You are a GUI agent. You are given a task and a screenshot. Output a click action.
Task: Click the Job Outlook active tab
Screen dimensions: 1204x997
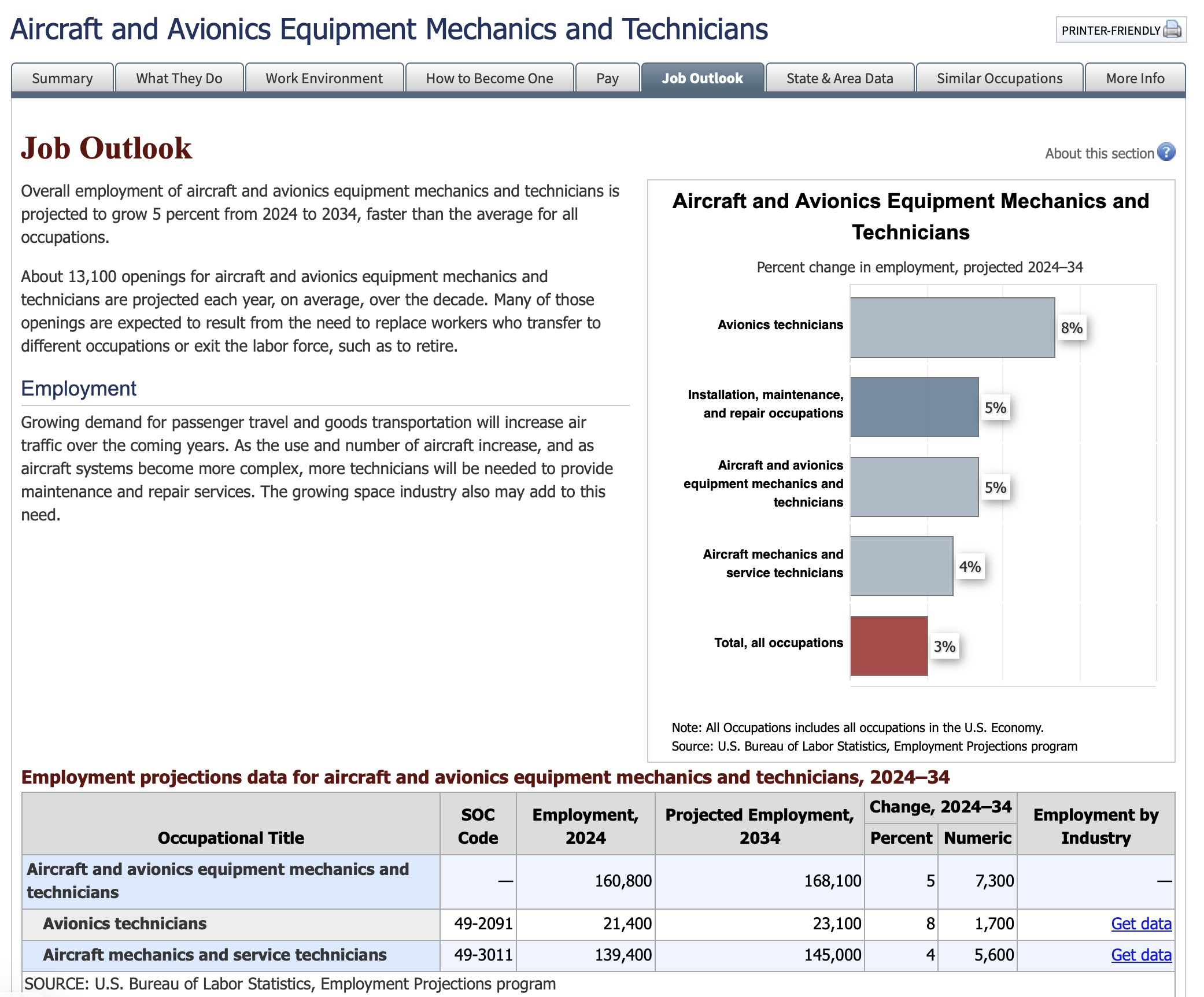tap(702, 79)
